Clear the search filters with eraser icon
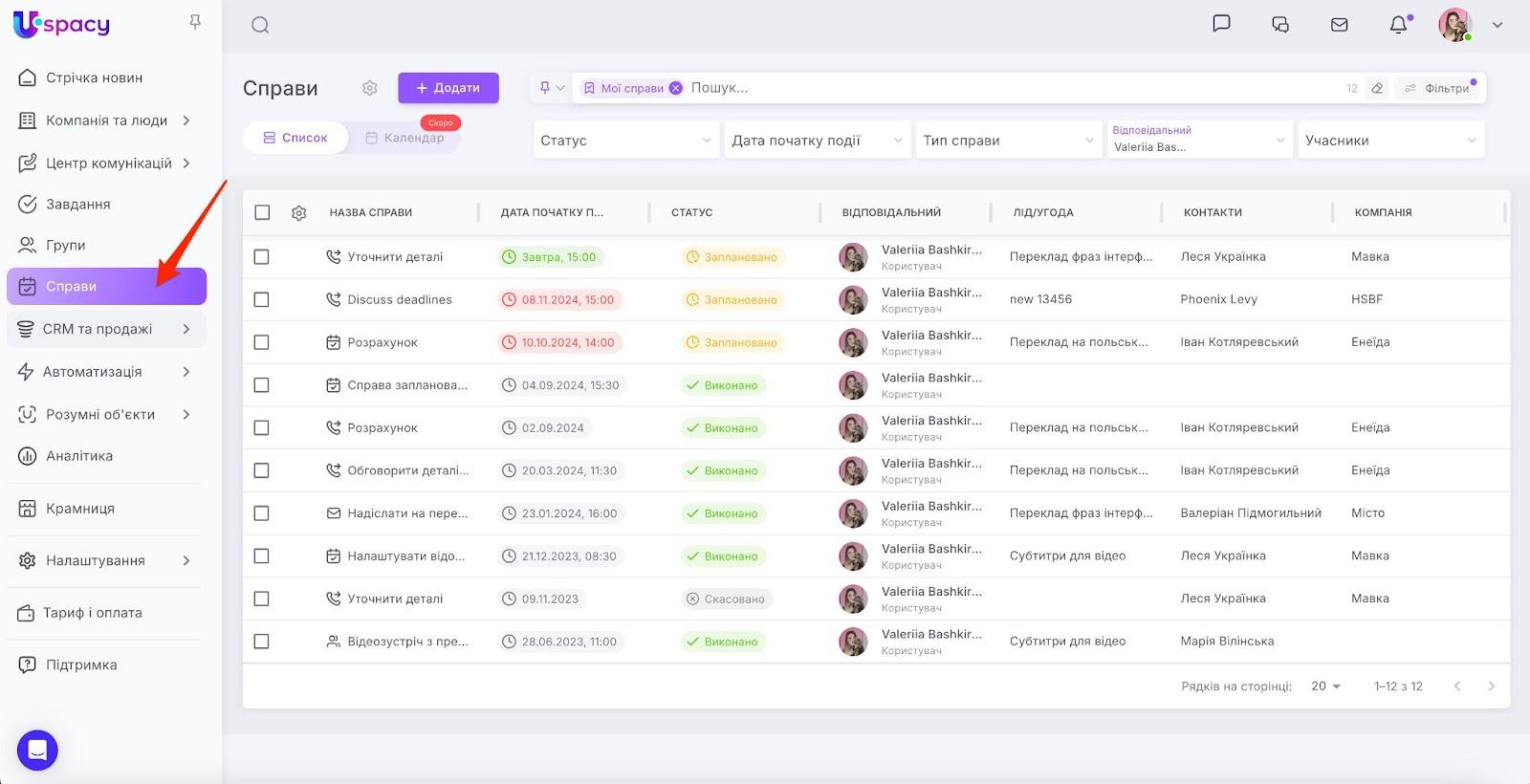Image resolution: width=1530 pixels, height=784 pixels. [x=1377, y=88]
